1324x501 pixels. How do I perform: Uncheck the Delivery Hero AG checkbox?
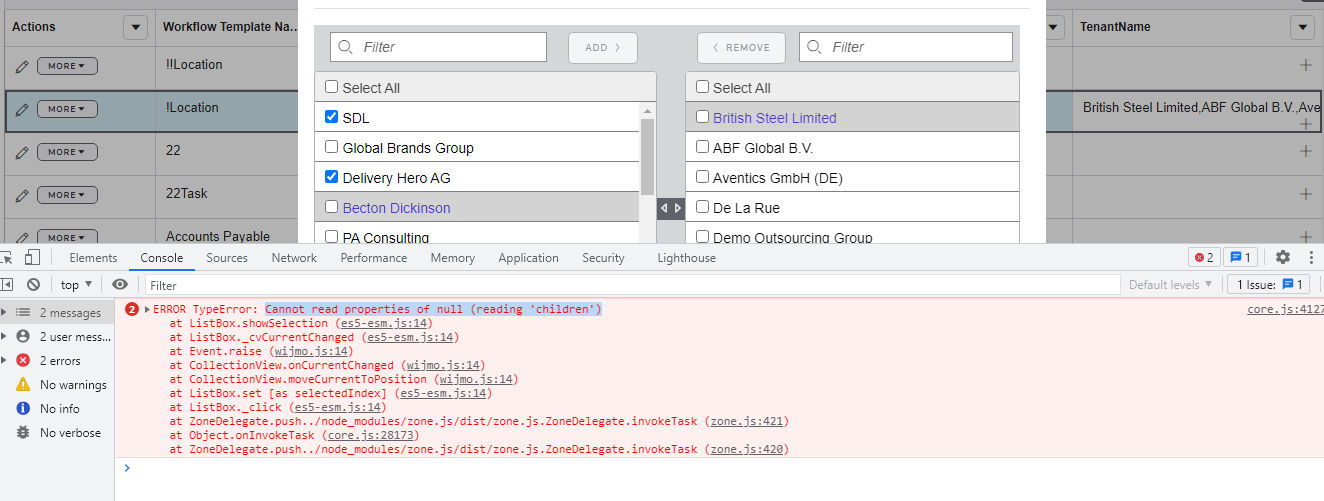click(332, 177)
